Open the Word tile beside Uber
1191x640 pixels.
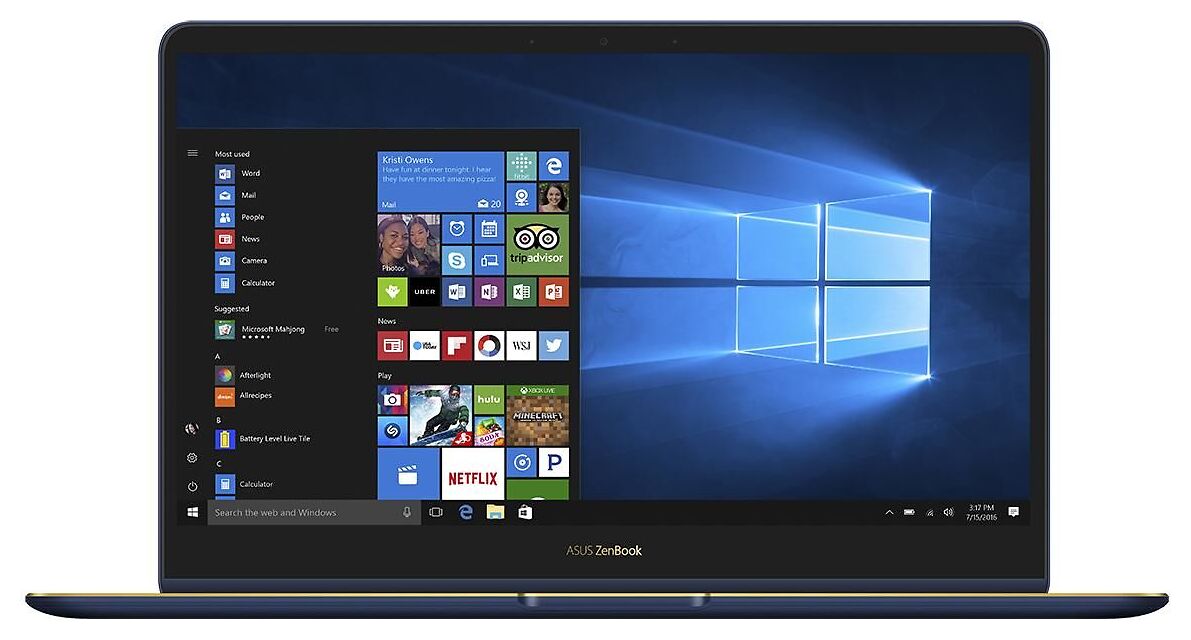pyautogui.click(x=456, y=292)
